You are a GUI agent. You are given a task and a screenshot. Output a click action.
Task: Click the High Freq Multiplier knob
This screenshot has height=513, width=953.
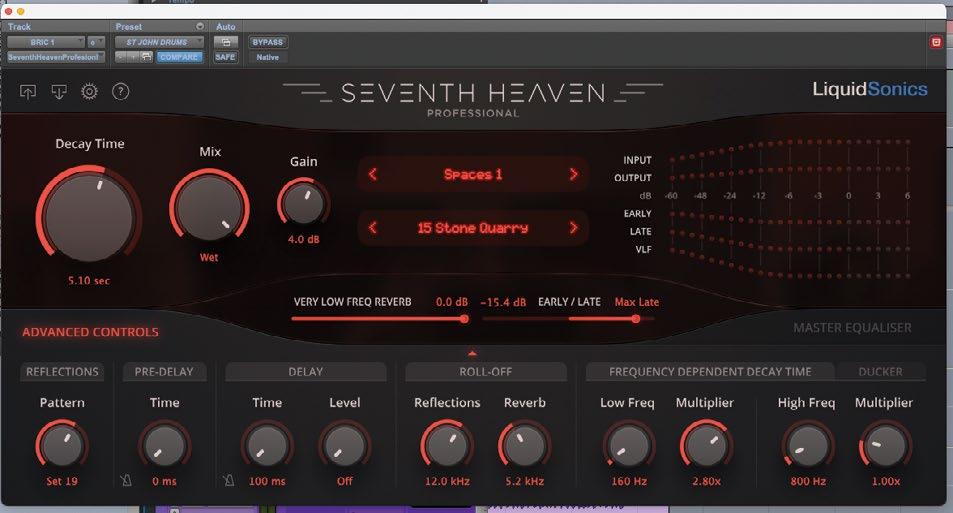tap(886, 447)
